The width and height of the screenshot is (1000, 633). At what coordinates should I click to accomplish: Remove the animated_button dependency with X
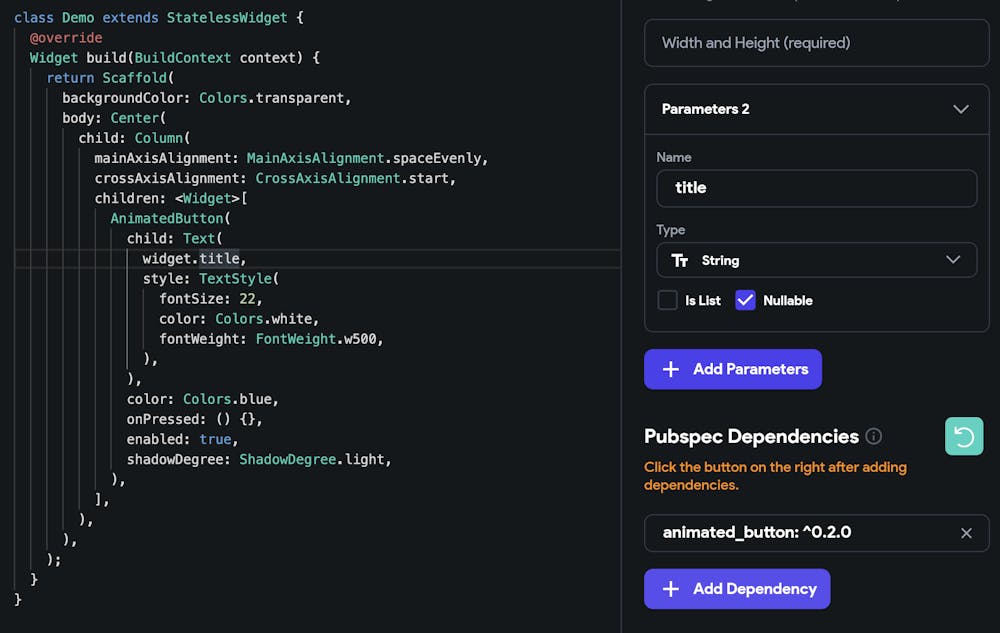point(966,533)
